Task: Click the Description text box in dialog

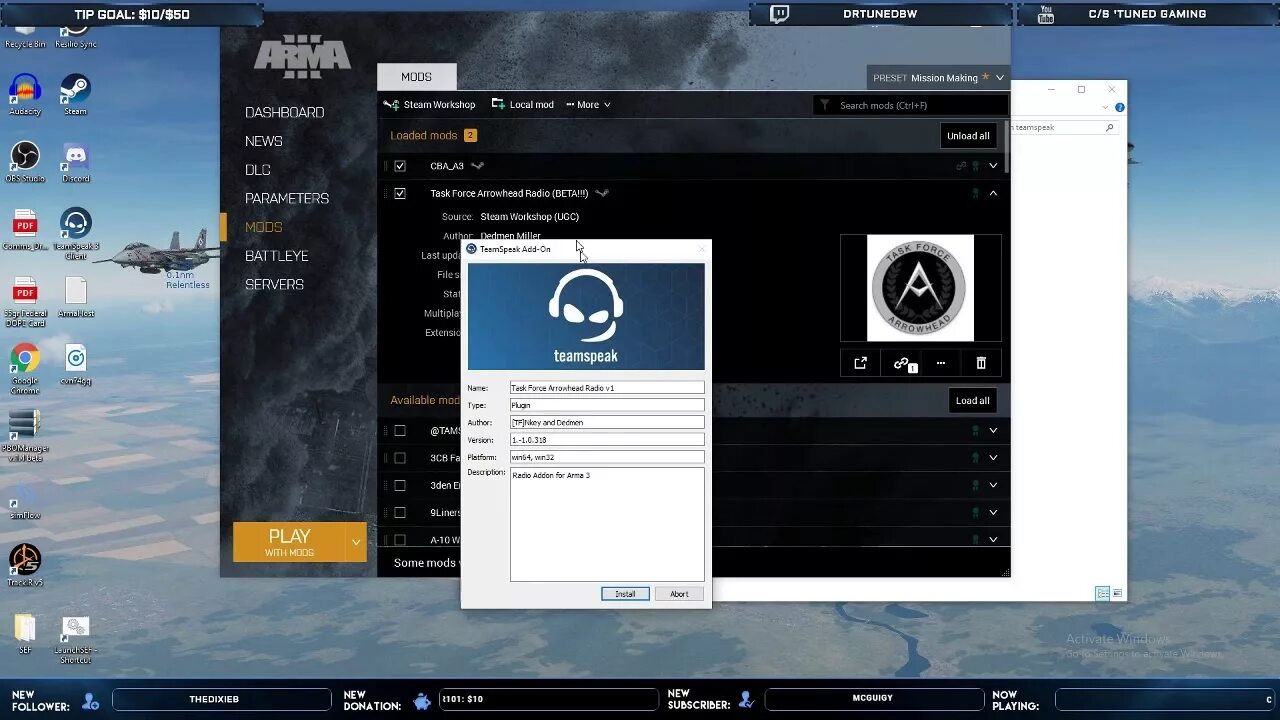Action: pyautogui.click(x=607, y=524)
